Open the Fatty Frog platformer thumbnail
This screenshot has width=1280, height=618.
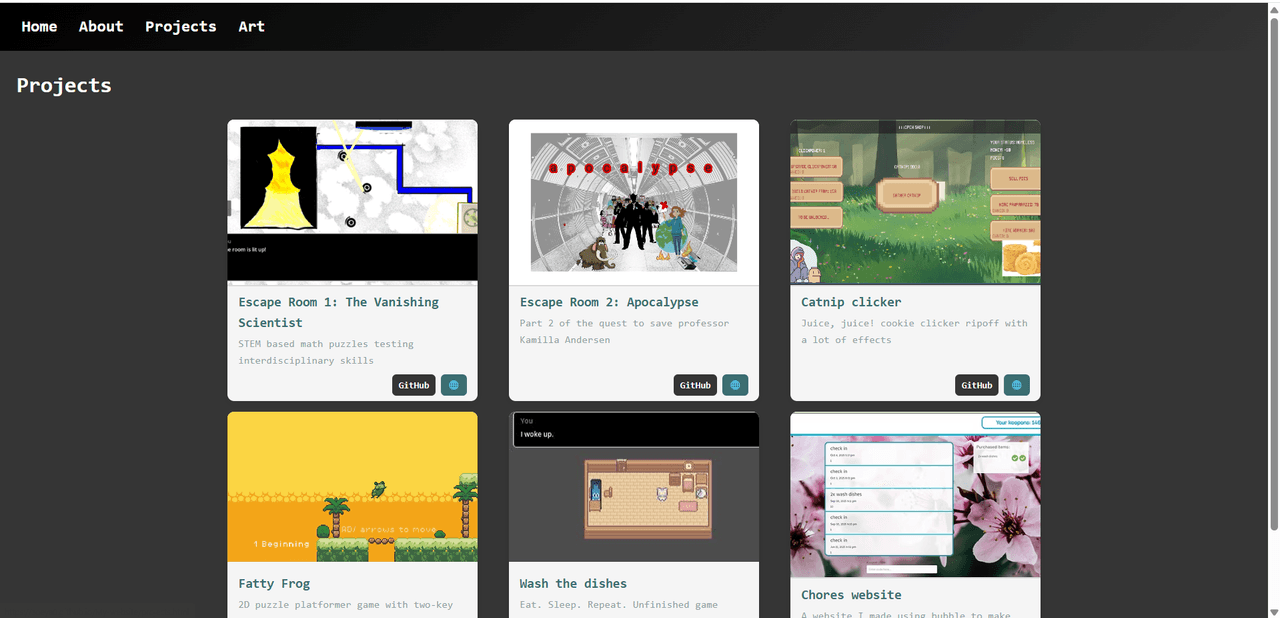coord(352,487)
